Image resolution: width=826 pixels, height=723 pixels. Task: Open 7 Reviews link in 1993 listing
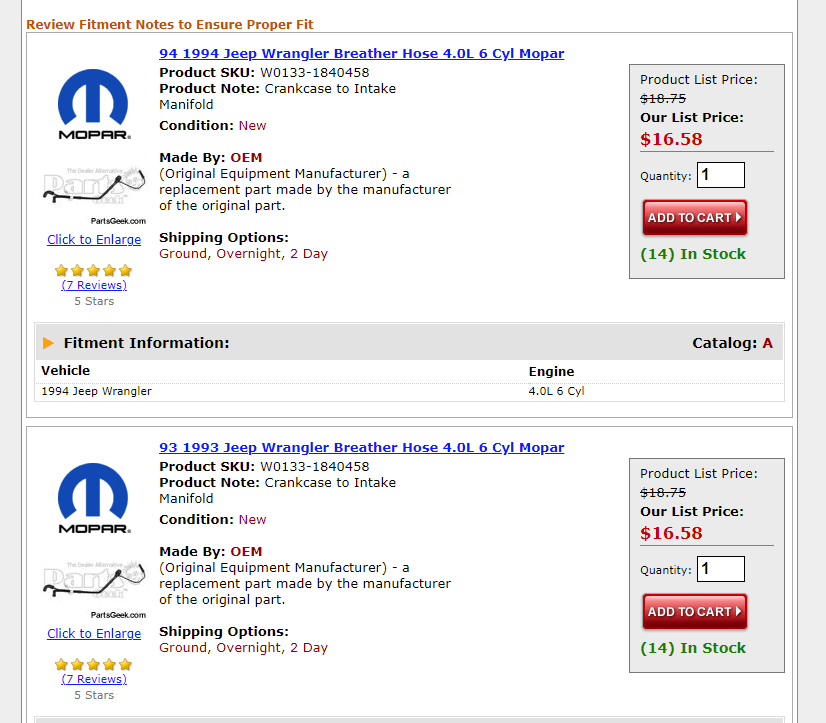pyautogui.click(x=94, y=679)
